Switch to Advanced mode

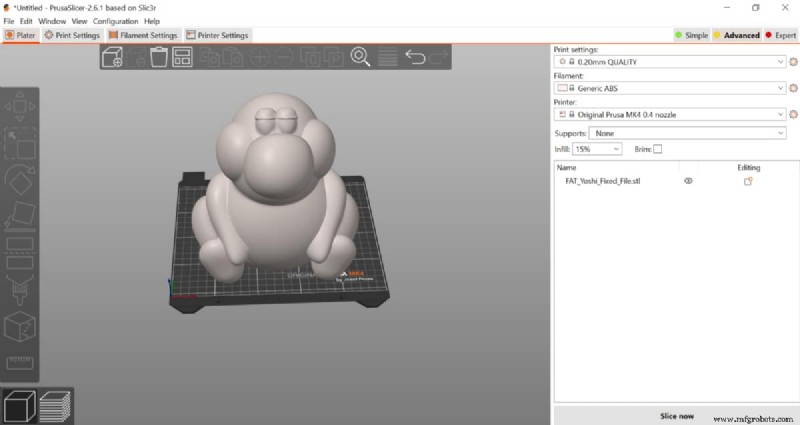tap(737, 35)
